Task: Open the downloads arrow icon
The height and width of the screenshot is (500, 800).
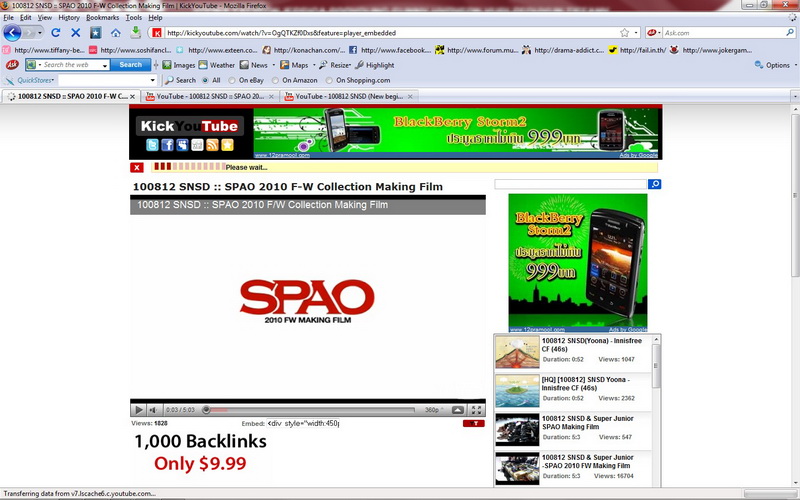Action: (x=135, y=33)
